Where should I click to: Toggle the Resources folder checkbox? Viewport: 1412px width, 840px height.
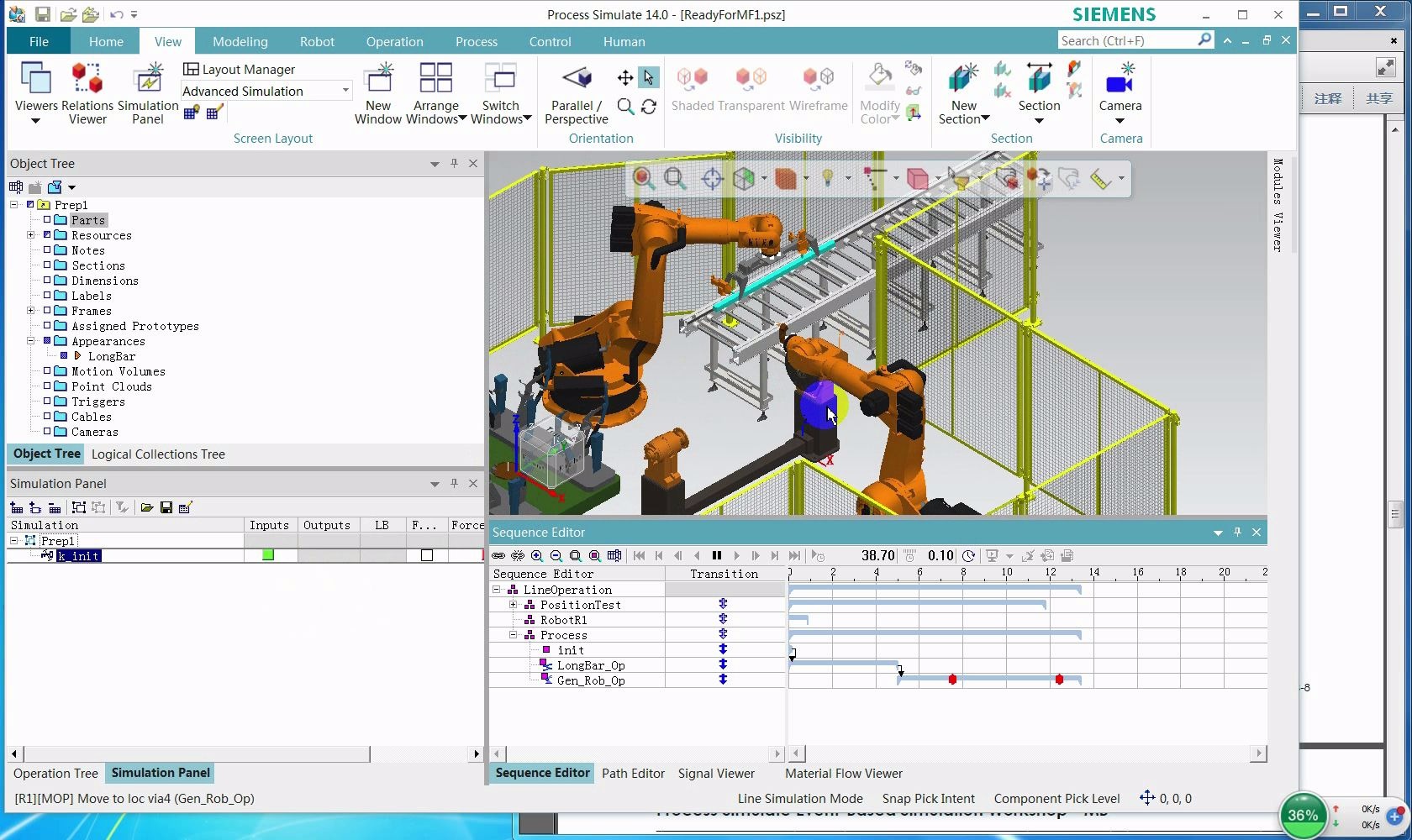(48, 235)
